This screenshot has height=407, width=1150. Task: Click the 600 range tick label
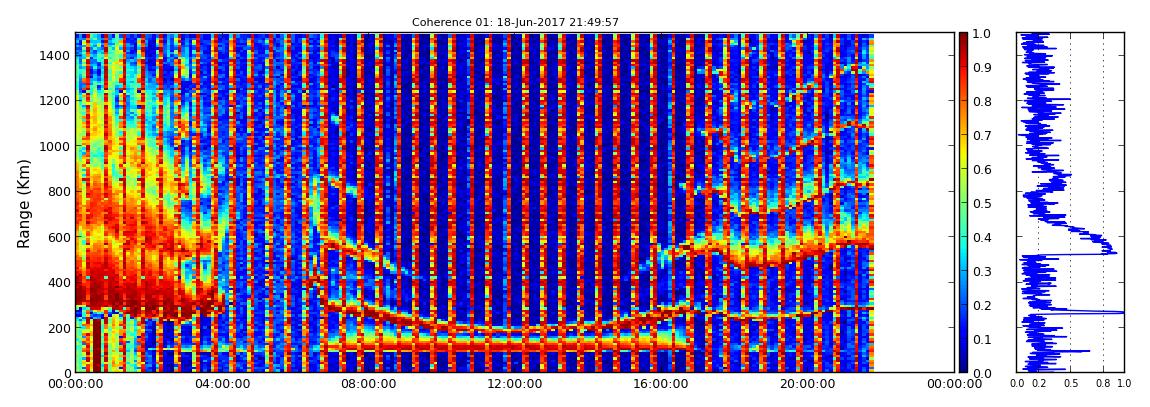click(x=59, y=237)
